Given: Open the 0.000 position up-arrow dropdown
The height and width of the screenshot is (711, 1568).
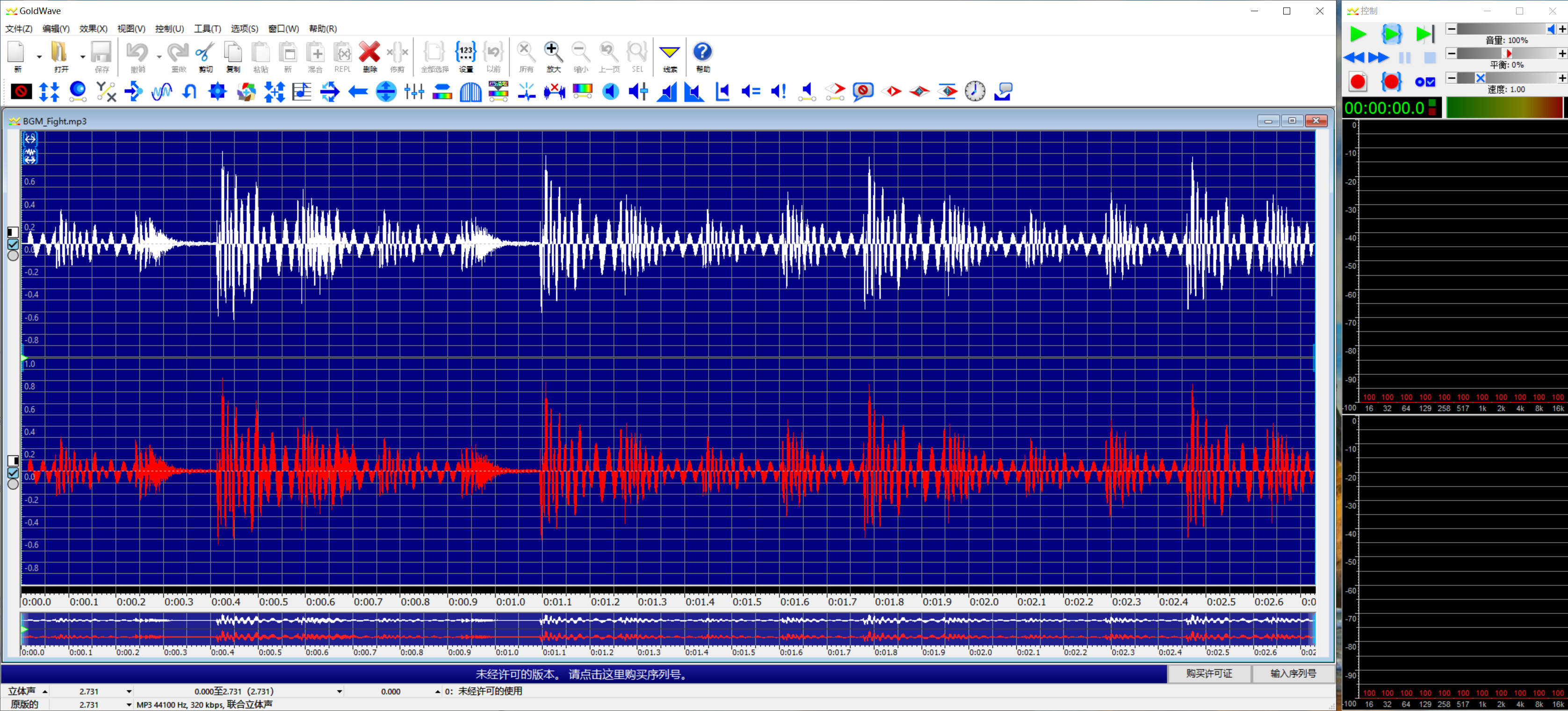Looking at the screenshot, I should [x=437, y=691].
